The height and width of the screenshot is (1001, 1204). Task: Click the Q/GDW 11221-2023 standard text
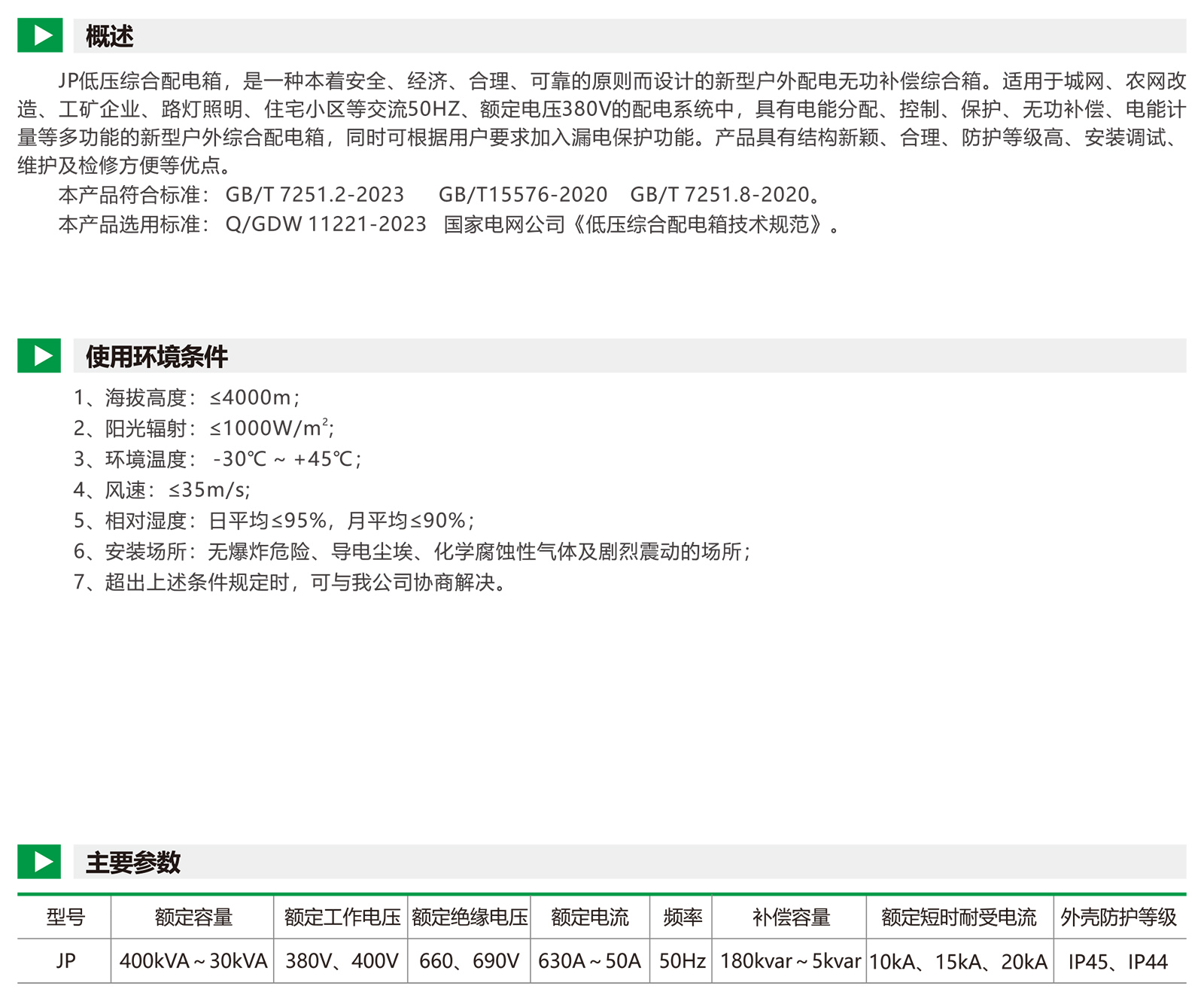(326, 224)
